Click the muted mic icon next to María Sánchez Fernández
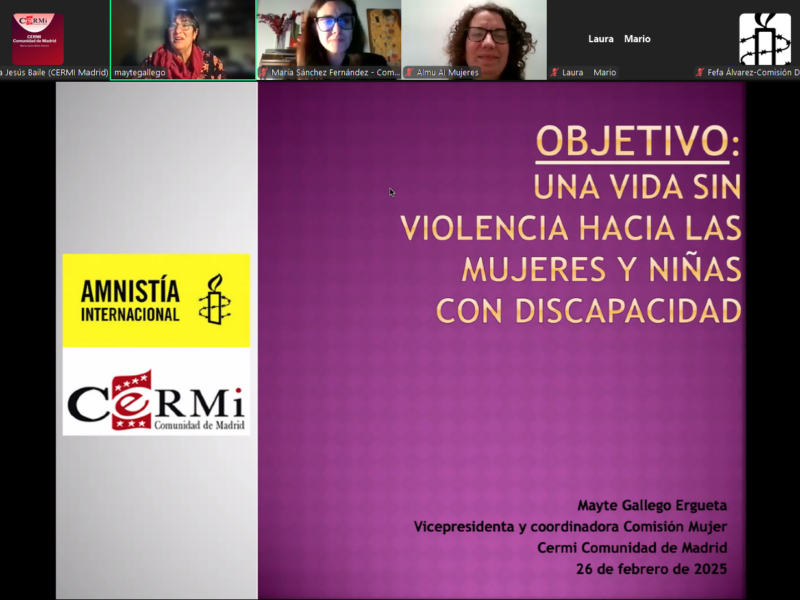Viewport: 800px width, 600px height. (264, 72)
